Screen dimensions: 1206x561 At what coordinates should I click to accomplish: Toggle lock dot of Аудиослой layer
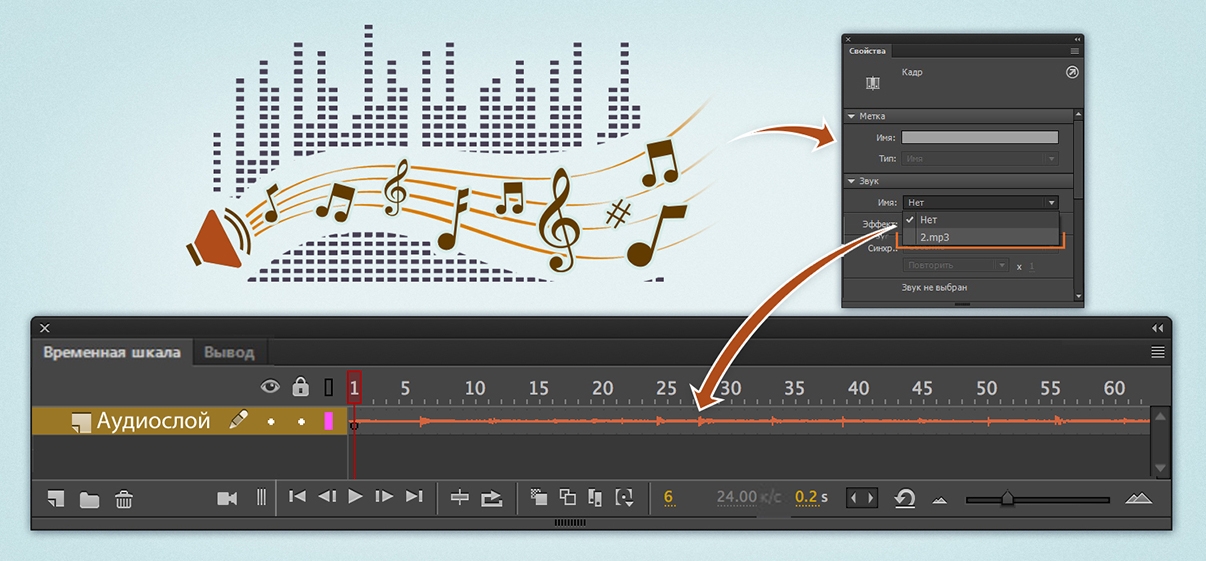coord(300,422)
